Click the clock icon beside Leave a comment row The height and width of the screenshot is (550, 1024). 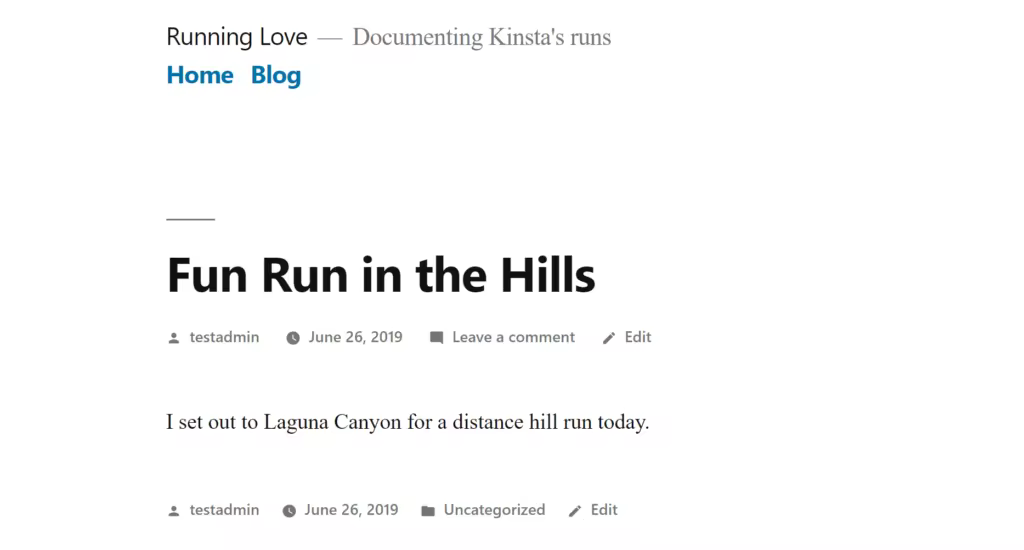[x=293, y=338]
